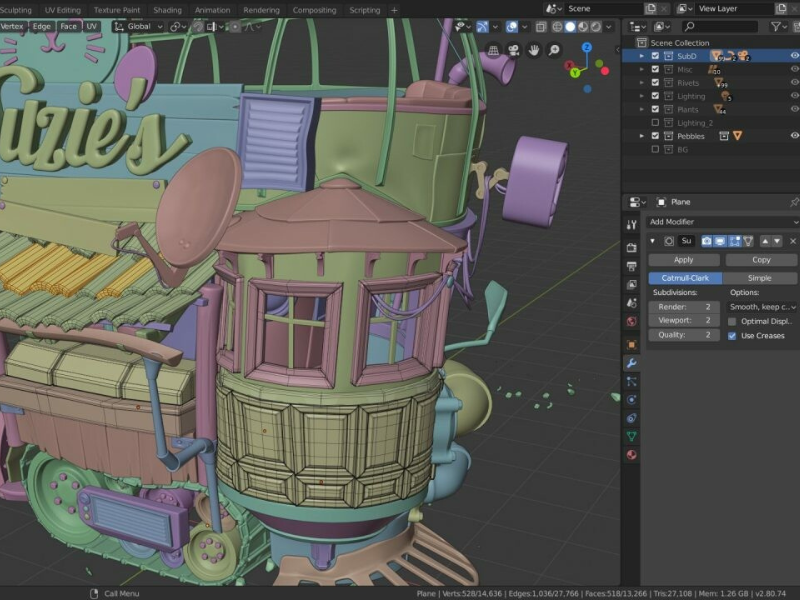Click the zoom magnifier icon in viewport

pyautogui.click(x=555, y=49)
